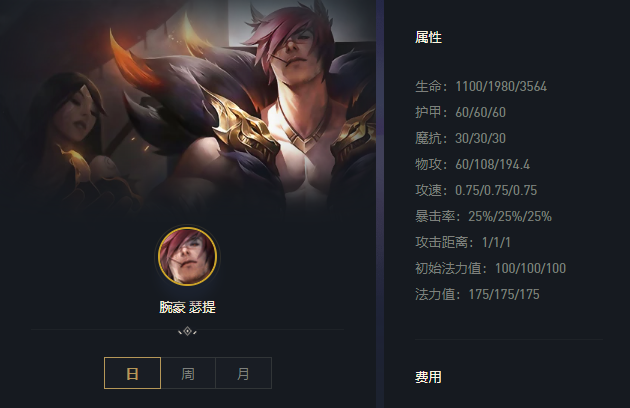Click the 属性 section heading

[x=428, y=37]
